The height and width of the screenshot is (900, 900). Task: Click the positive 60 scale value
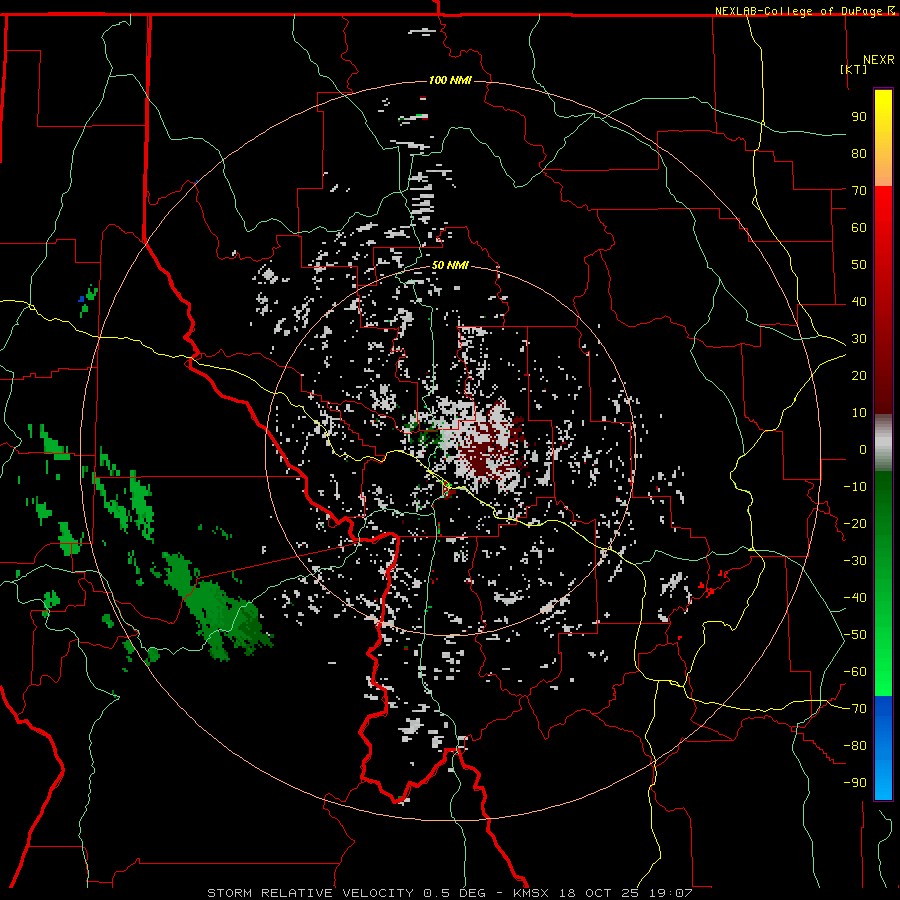click(859, 227)
